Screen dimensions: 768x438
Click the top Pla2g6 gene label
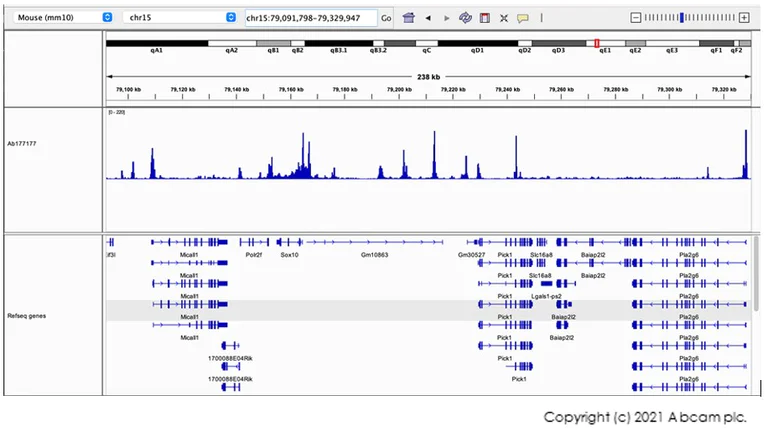689,255
